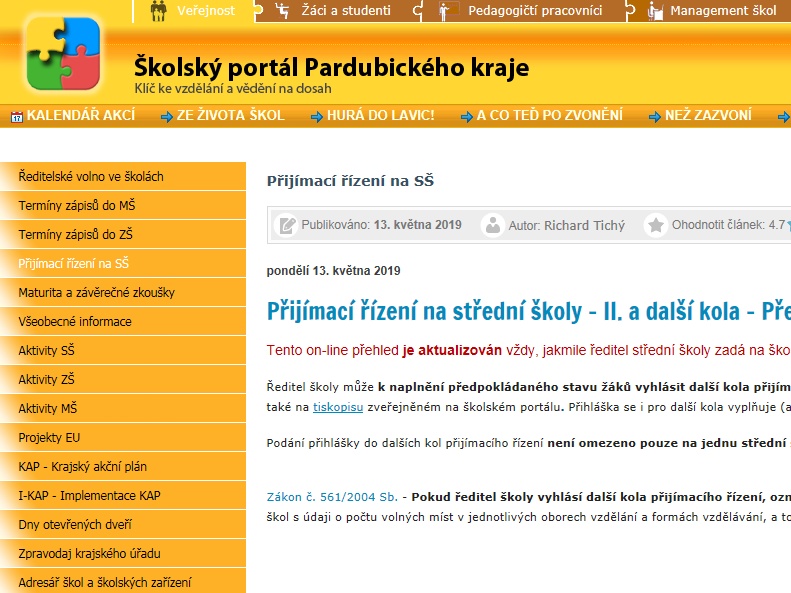Click the author name Richard Tichý

(584, 225)
